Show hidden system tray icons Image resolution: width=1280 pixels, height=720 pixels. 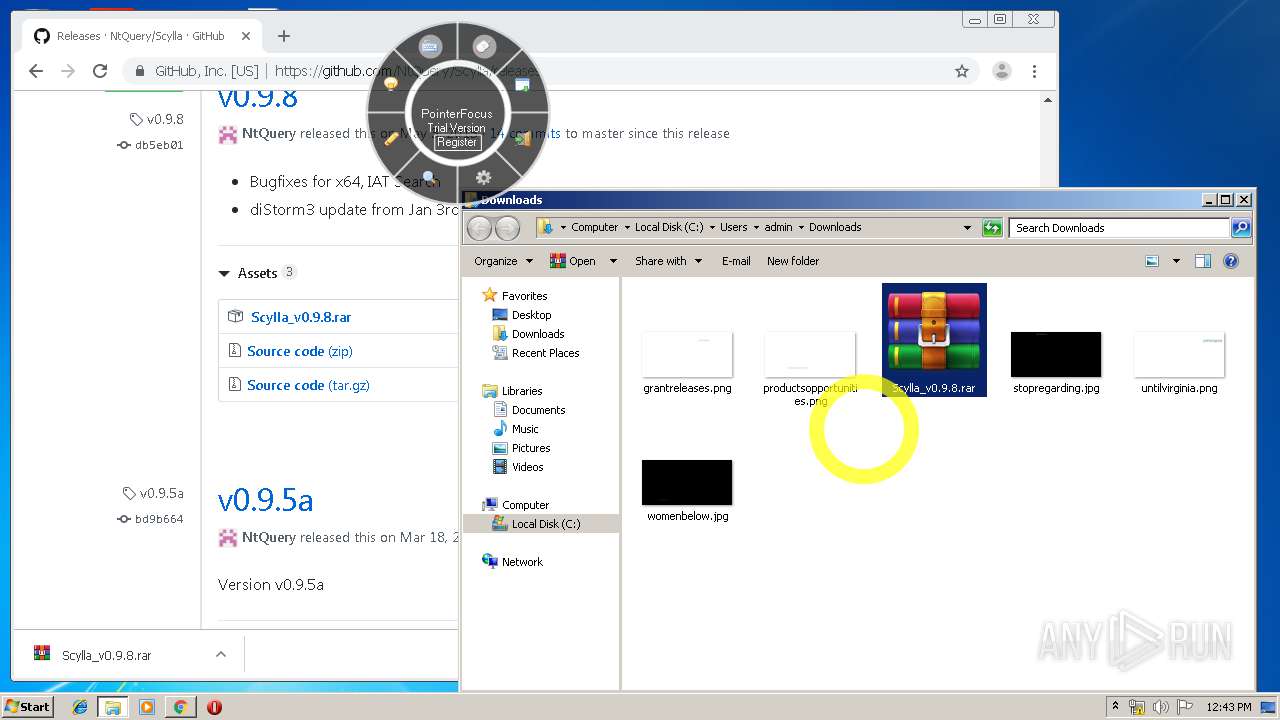pos(1115,707)
